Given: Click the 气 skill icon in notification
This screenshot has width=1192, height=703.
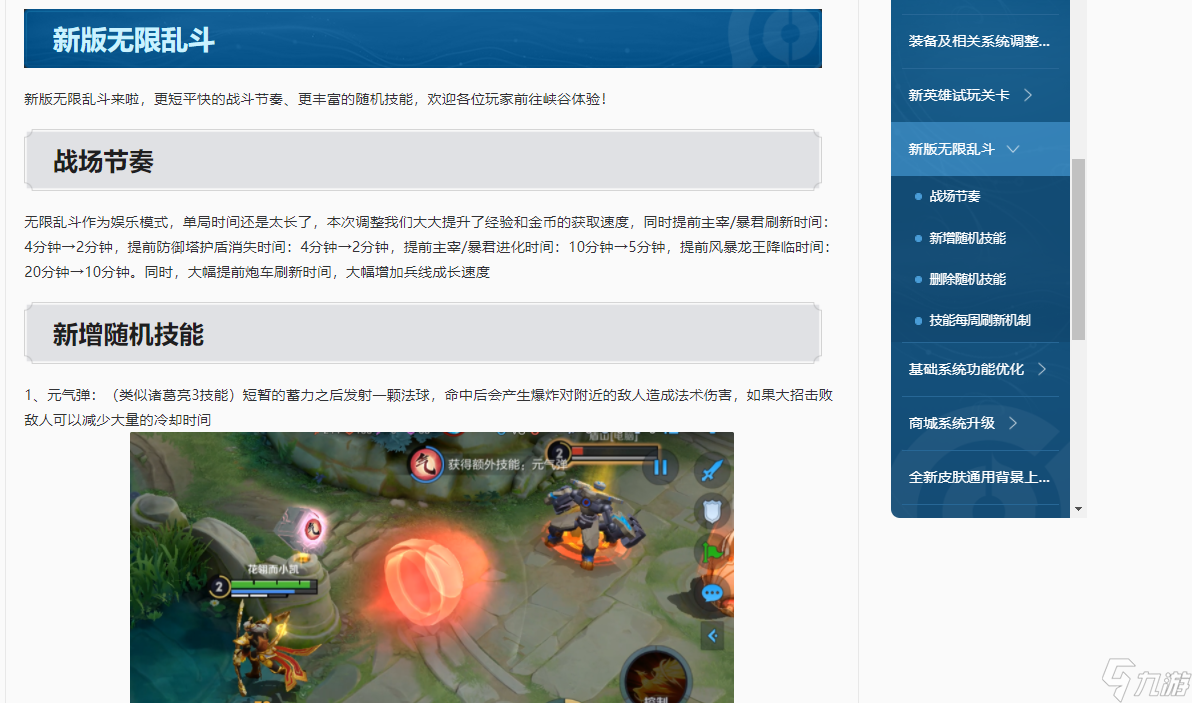Looking at the screenshot, I should point(426,464).
